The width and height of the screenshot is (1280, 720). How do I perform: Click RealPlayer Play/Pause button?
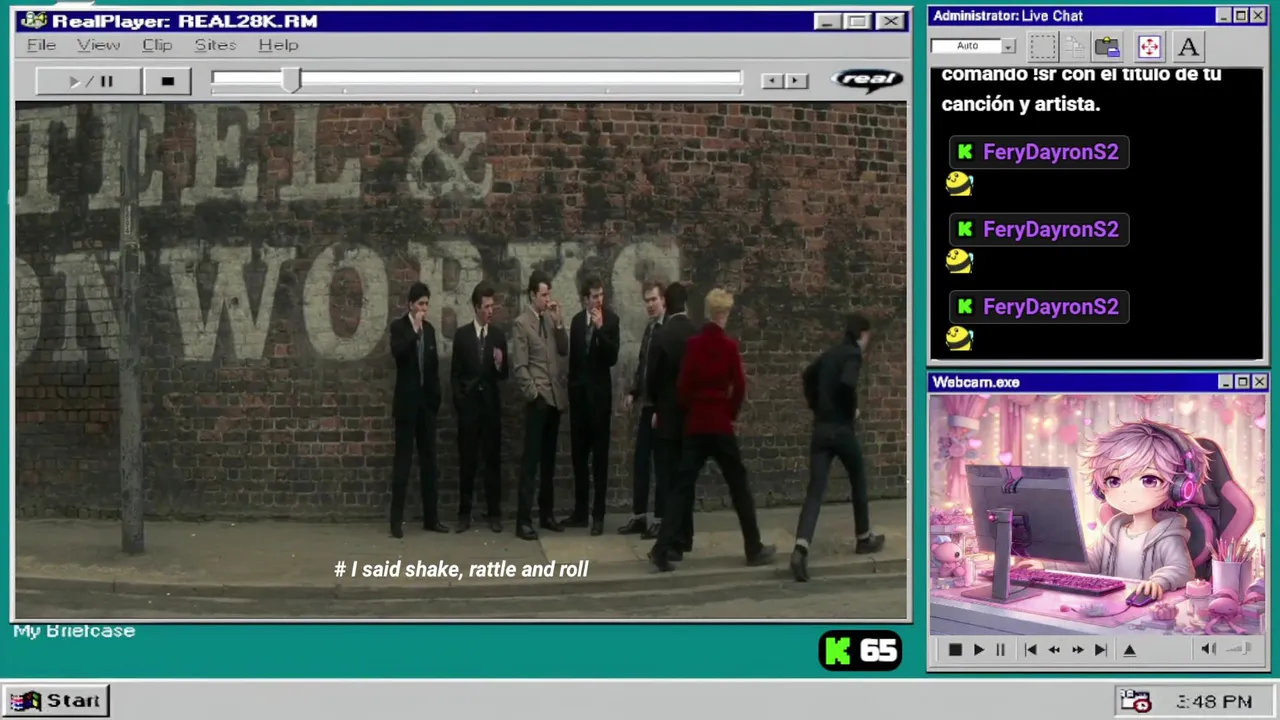[x=89, y=81]
